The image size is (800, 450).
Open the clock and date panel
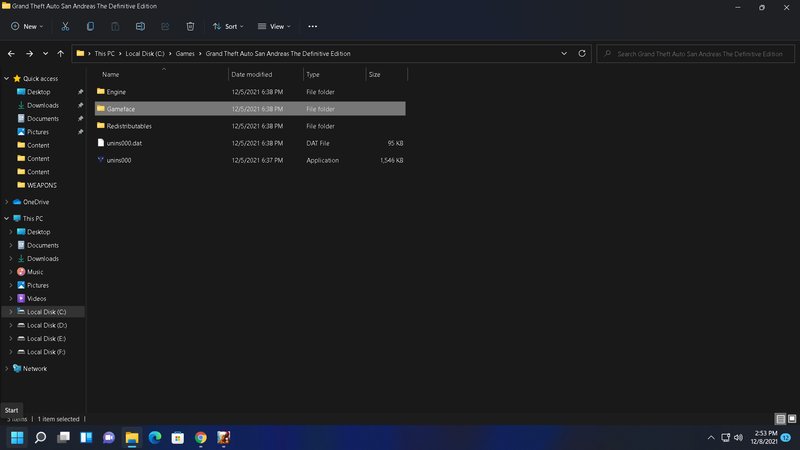[764, 437]
